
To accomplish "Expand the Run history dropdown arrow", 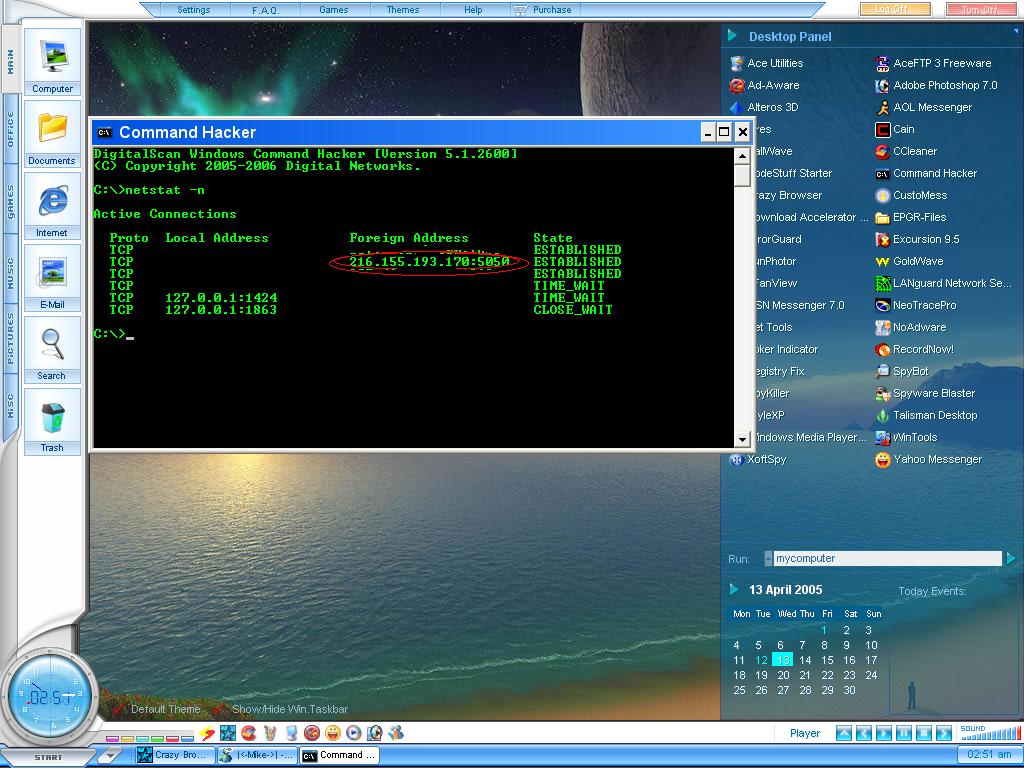I will (x=768, y=559).
